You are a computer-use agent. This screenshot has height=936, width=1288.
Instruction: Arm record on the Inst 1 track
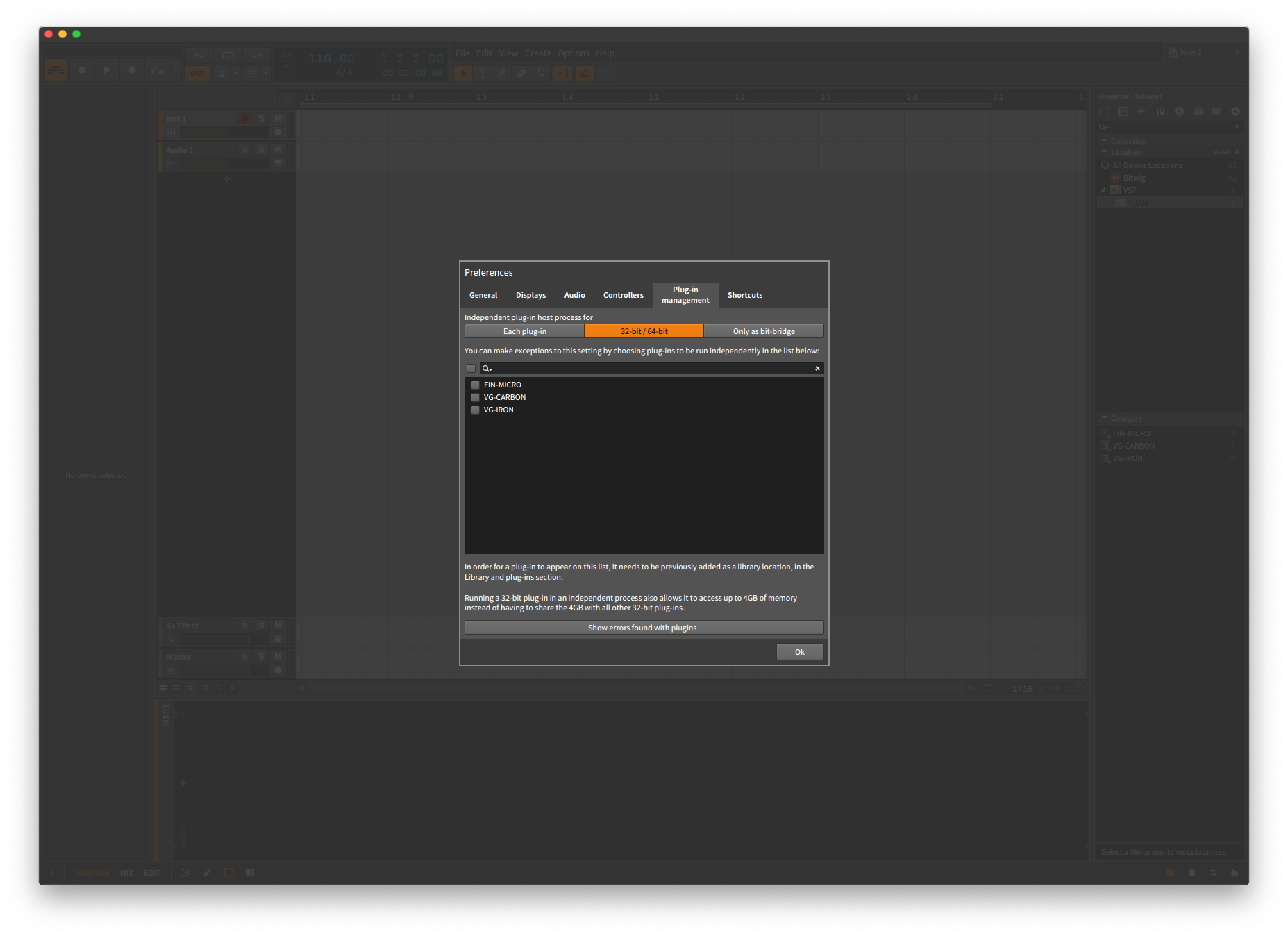(x=244, y=119)
